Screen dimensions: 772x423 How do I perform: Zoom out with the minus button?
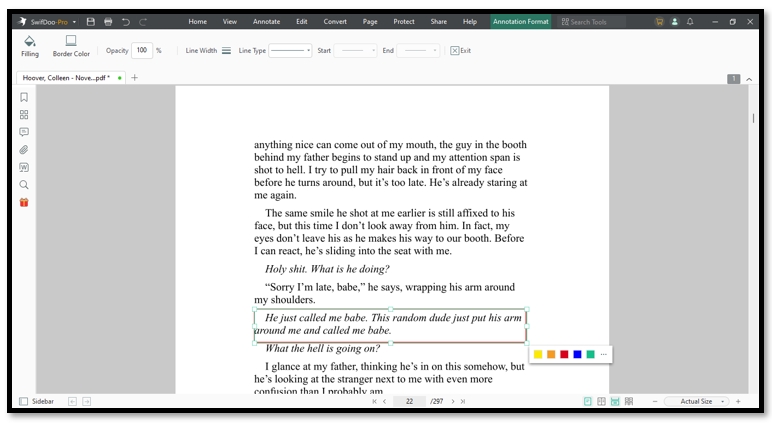click(x=655, y=401)
